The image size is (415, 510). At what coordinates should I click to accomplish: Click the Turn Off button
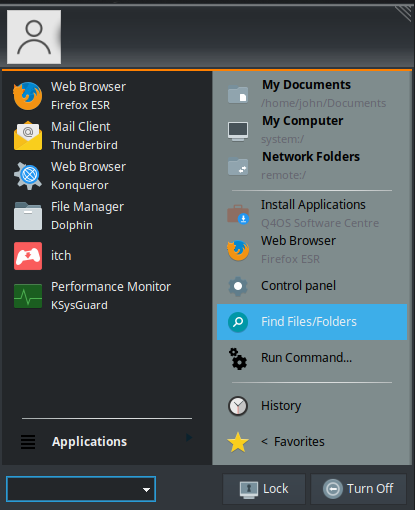358,489
